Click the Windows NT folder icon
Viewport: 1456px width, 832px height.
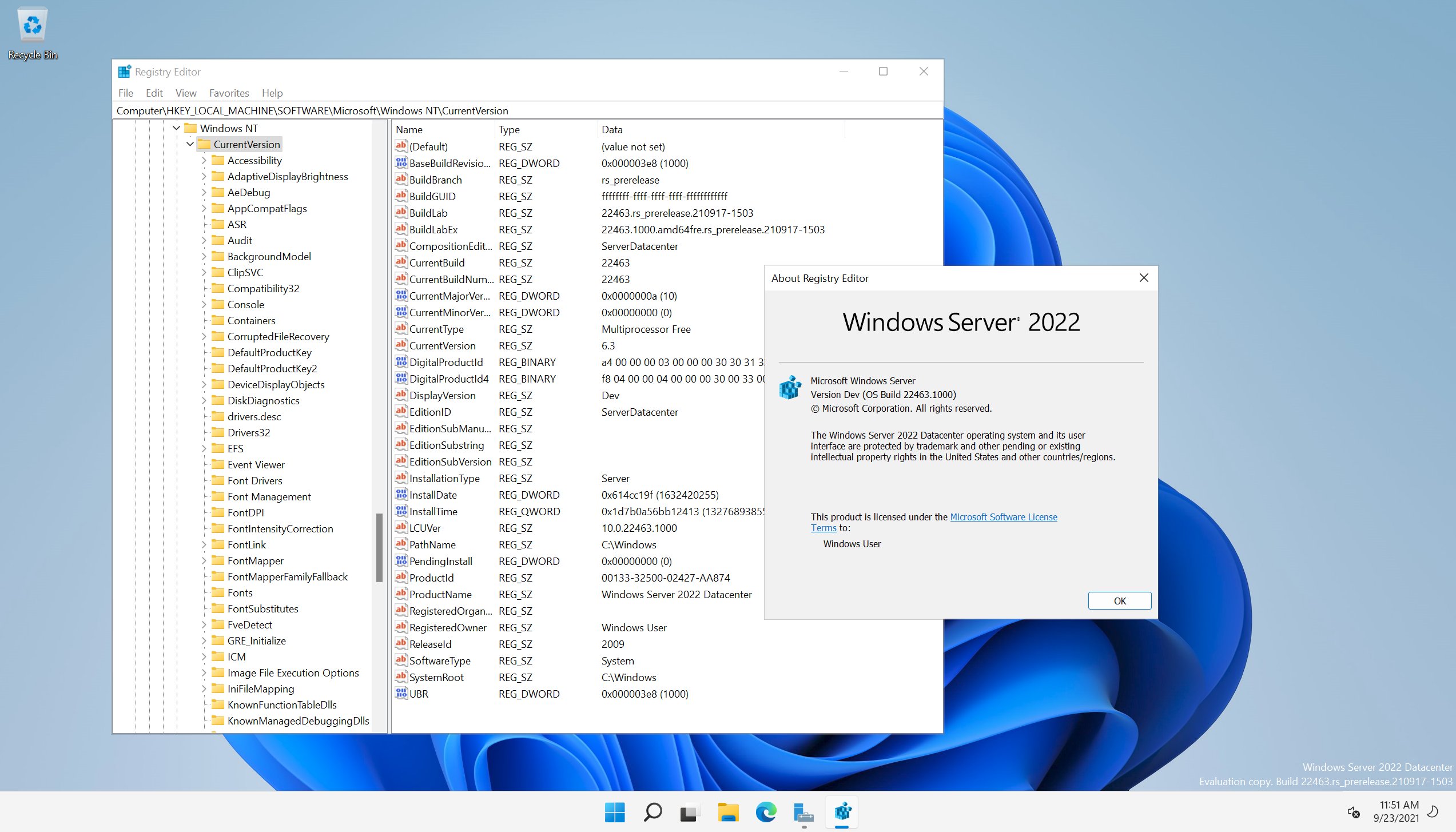(x=190, y=128)
